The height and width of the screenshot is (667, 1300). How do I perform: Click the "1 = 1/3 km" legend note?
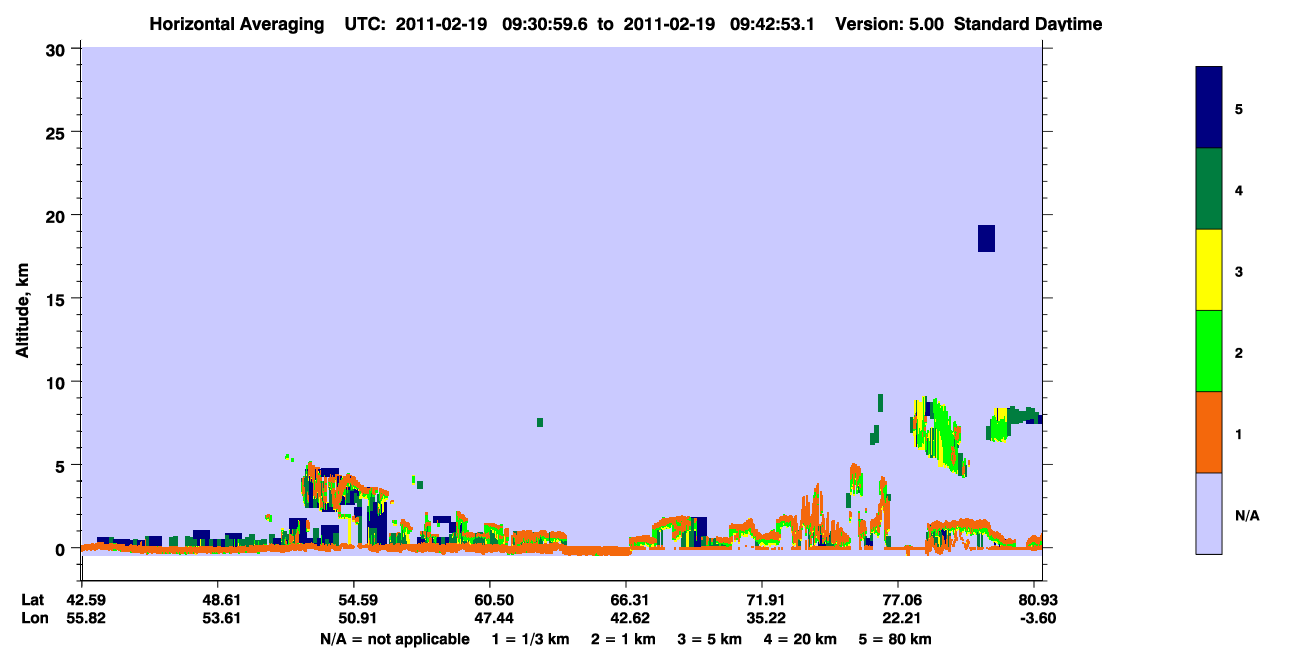[x=532, y=639]
